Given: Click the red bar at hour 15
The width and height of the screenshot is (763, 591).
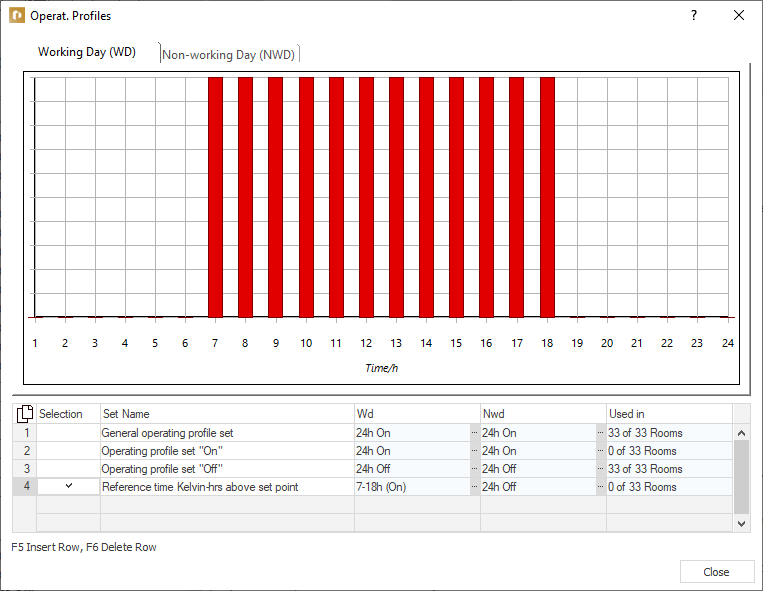Looking at the screenshot, I should pyautogui.click(x=456, y=197).
